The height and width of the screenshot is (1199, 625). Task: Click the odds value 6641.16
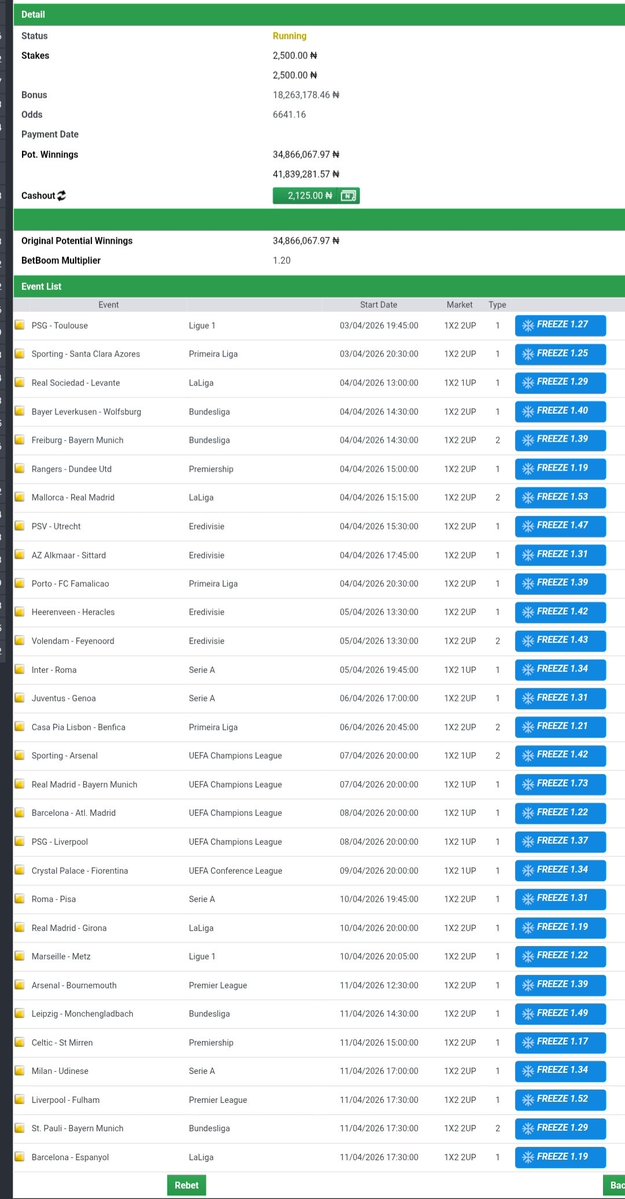pos(289,115)
